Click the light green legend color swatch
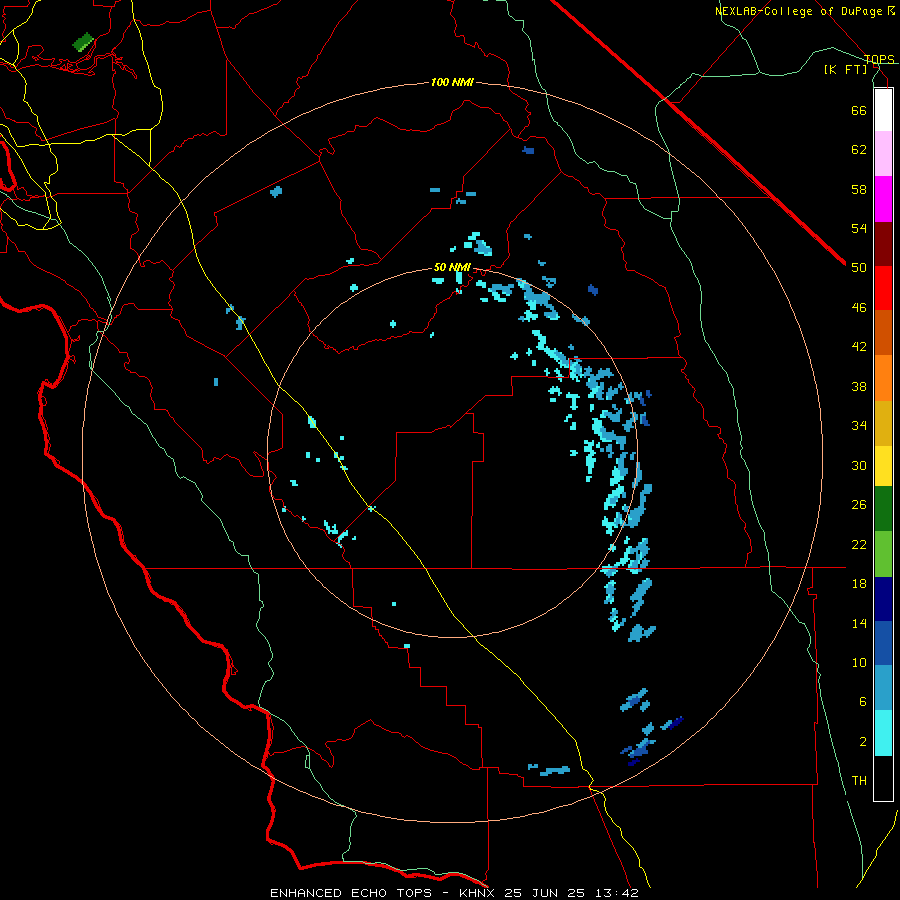The width and height of the screenshot is (900, 900). click(x=883, y=554)
